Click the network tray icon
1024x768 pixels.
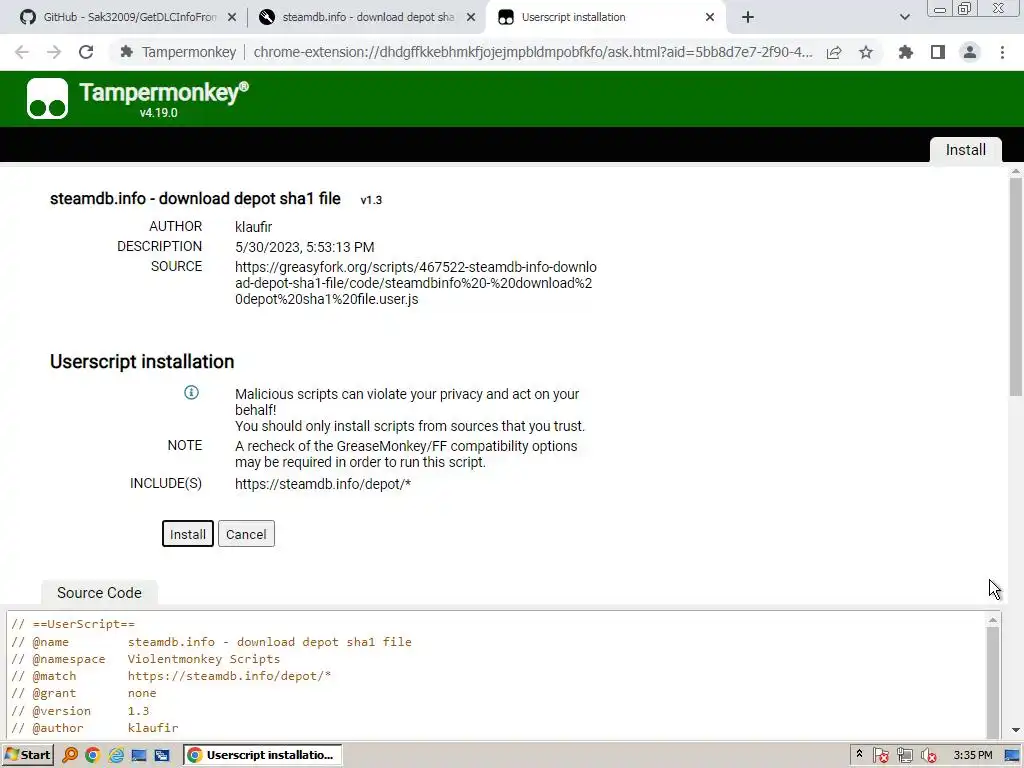[x=904, y=756]
